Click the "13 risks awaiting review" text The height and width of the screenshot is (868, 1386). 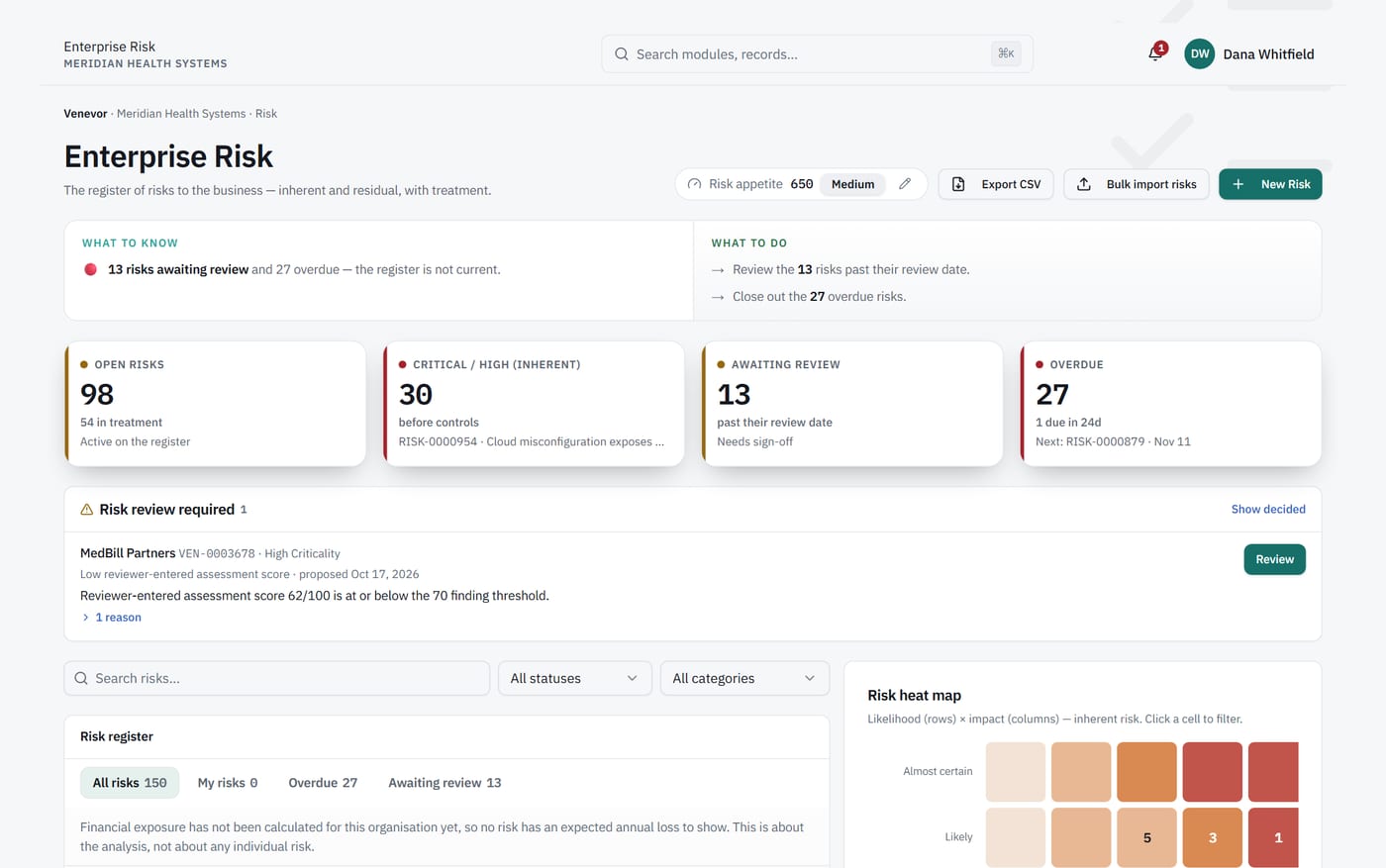pos(178,269)
